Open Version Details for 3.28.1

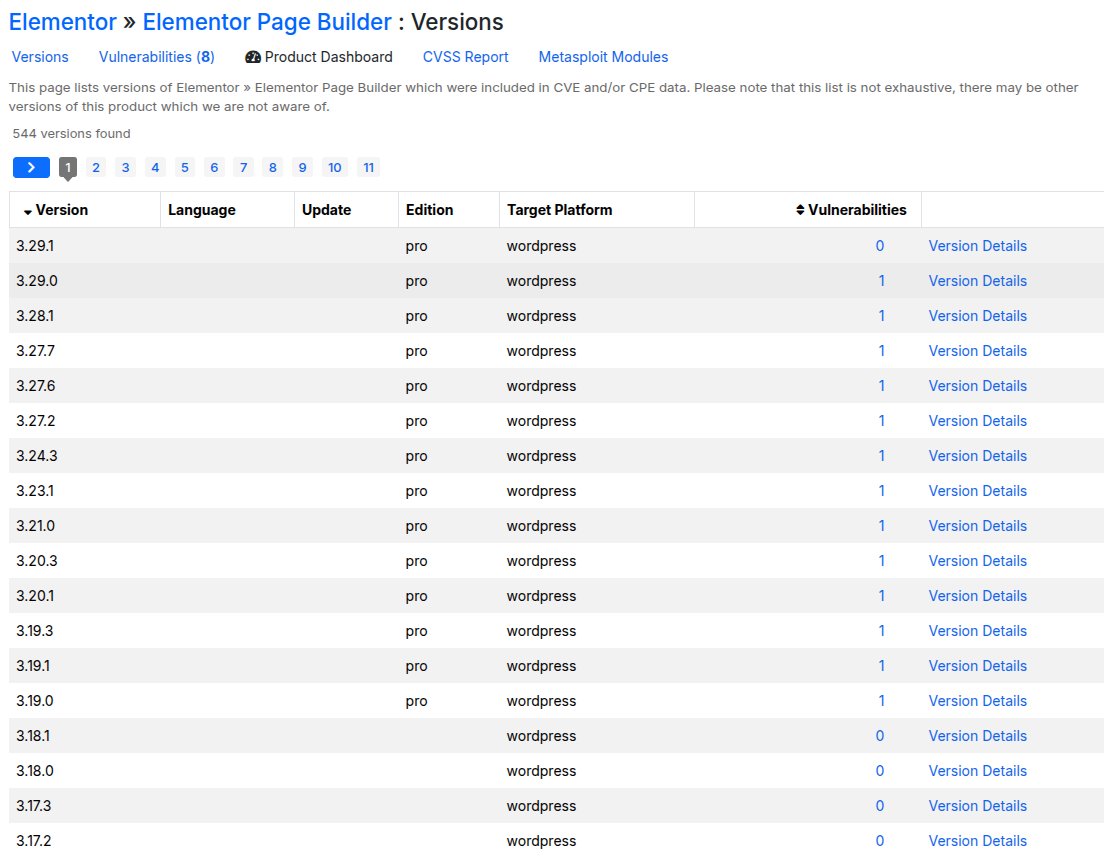tap(977, 316)
